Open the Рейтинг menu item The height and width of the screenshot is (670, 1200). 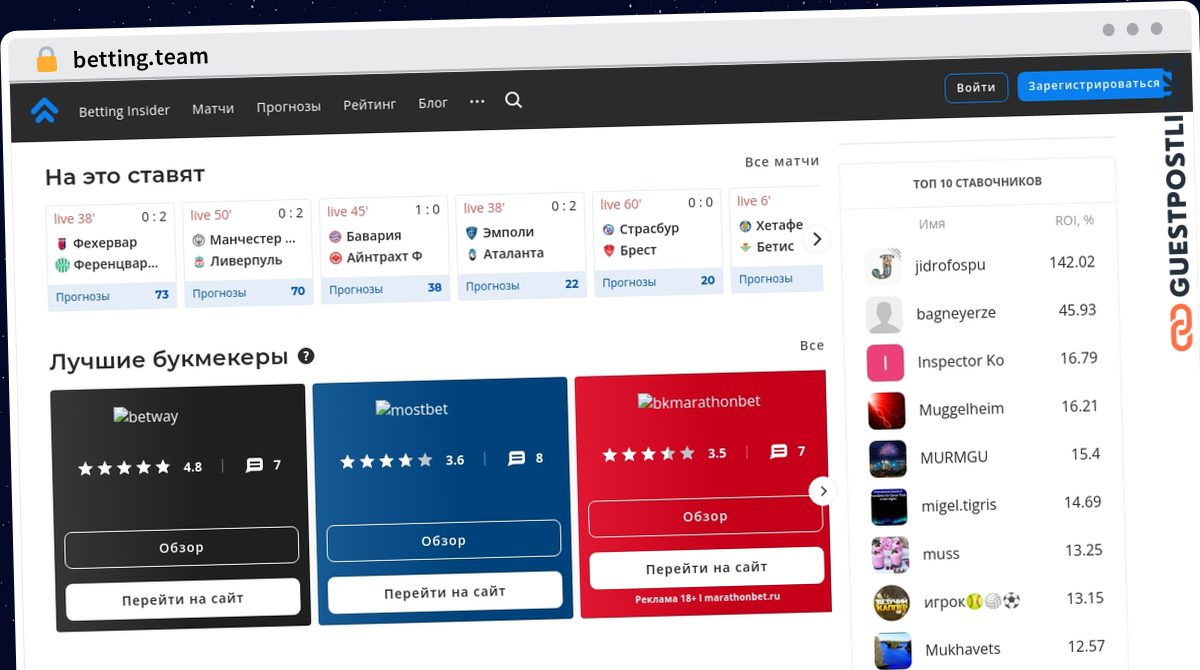pyautogui.click(x=370, y=104)
